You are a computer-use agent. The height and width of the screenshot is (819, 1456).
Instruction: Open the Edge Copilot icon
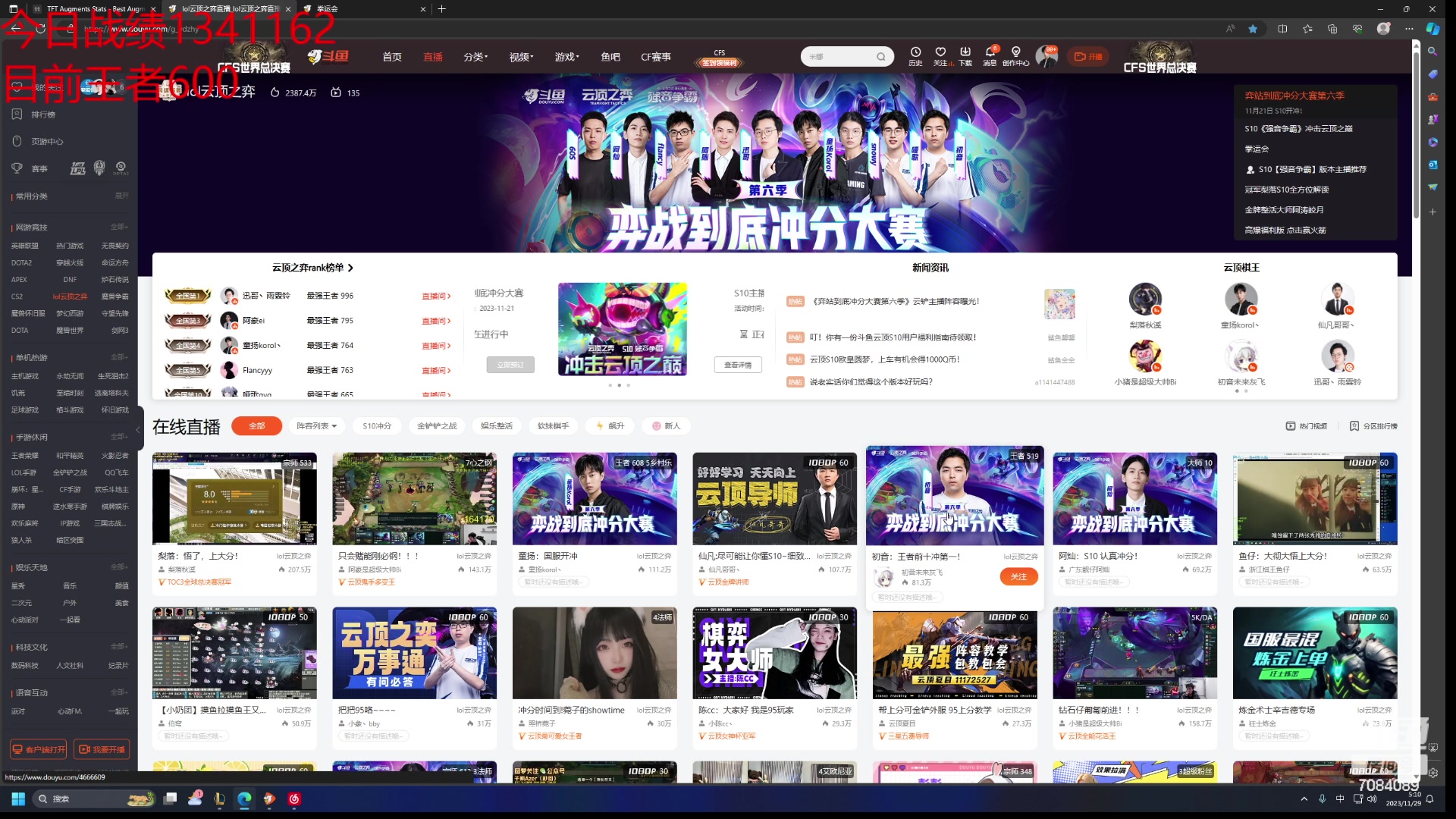(x=1432, y=29)
